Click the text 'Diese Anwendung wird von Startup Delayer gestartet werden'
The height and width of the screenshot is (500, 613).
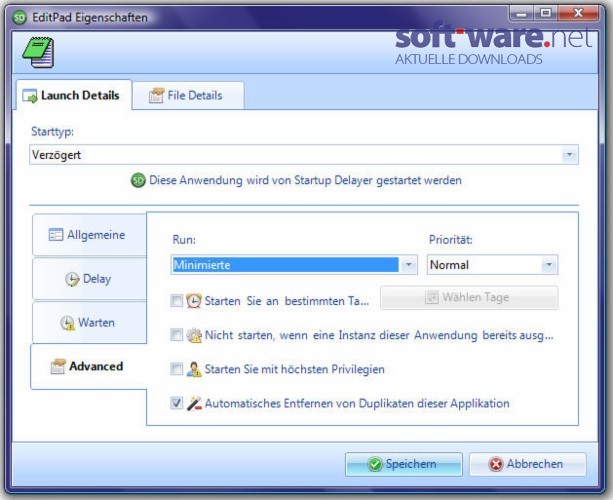305,180
